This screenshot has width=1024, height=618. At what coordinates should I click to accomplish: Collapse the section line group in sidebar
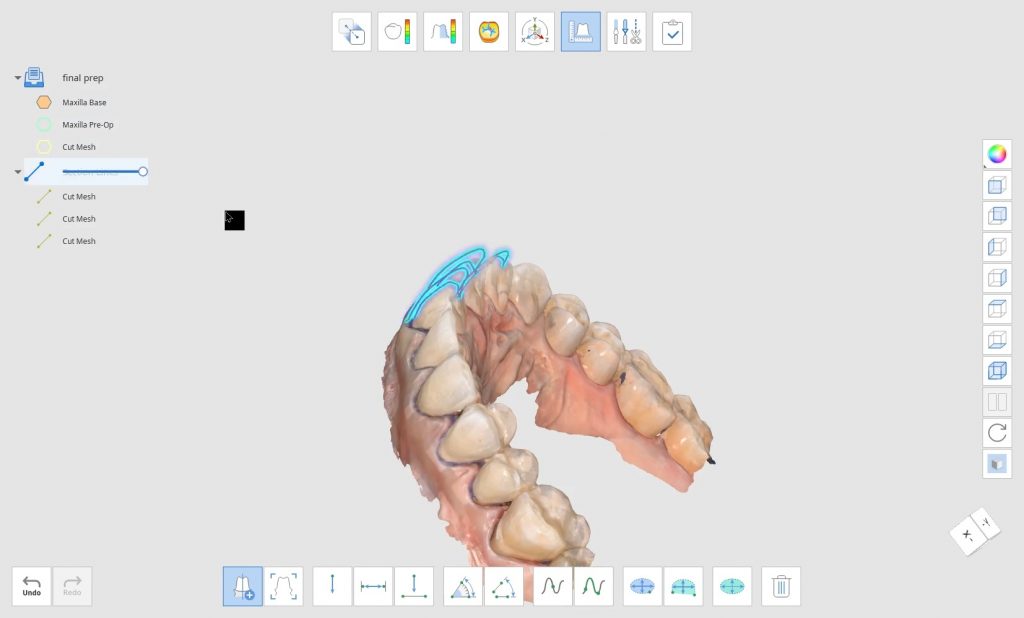(x=17, y=171)
